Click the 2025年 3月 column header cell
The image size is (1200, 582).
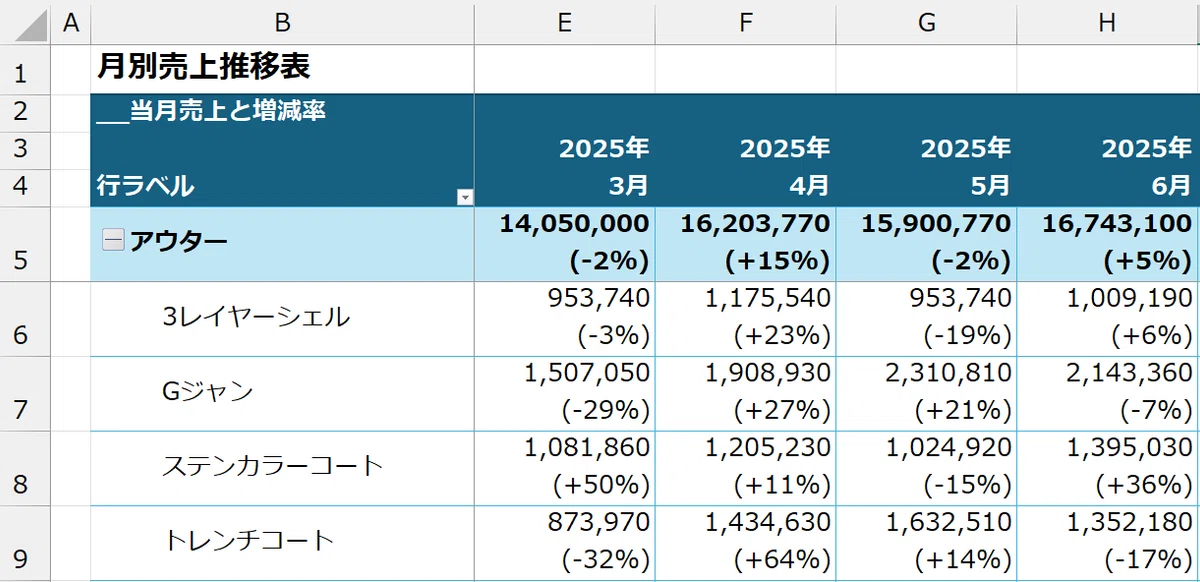pos(565,168)
